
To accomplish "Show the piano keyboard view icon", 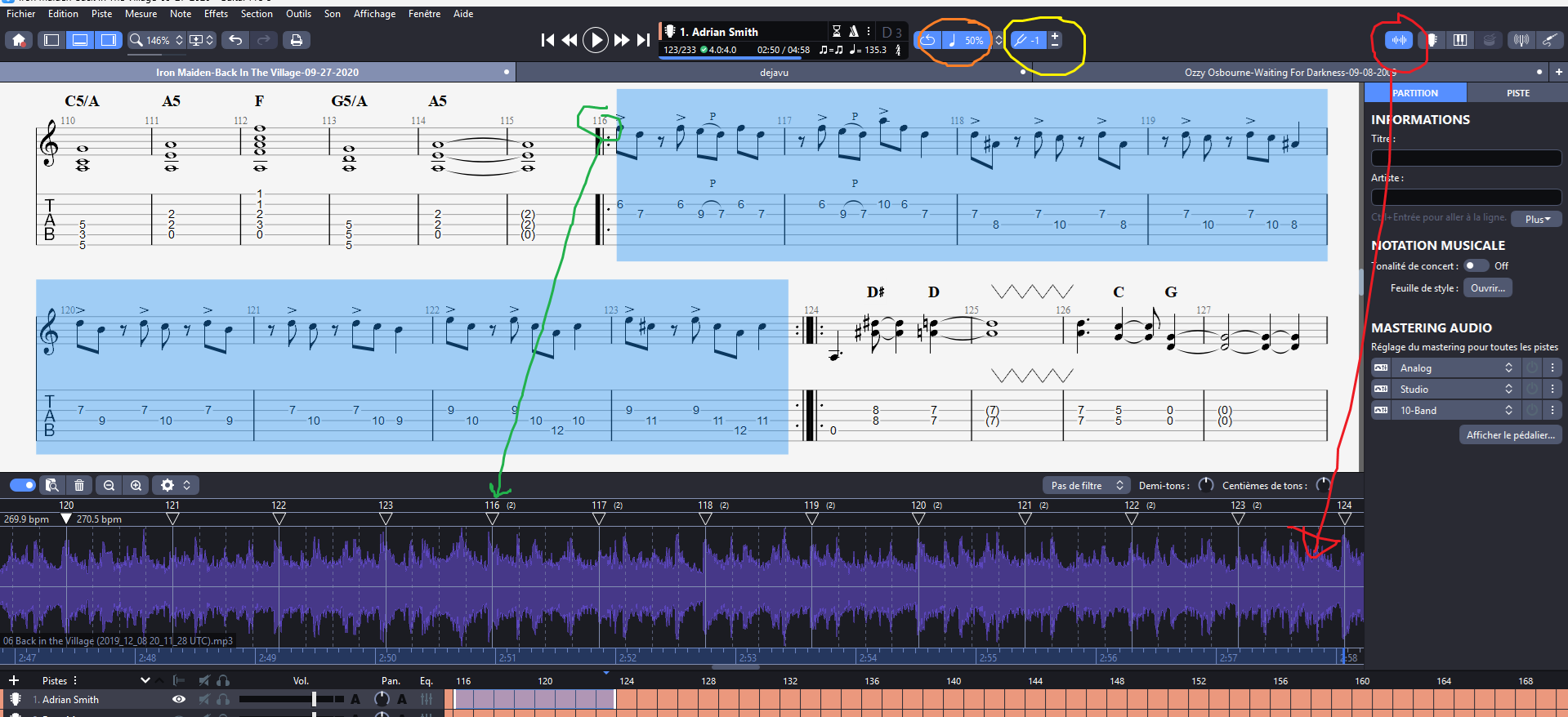I will (x=1460, y=40).
